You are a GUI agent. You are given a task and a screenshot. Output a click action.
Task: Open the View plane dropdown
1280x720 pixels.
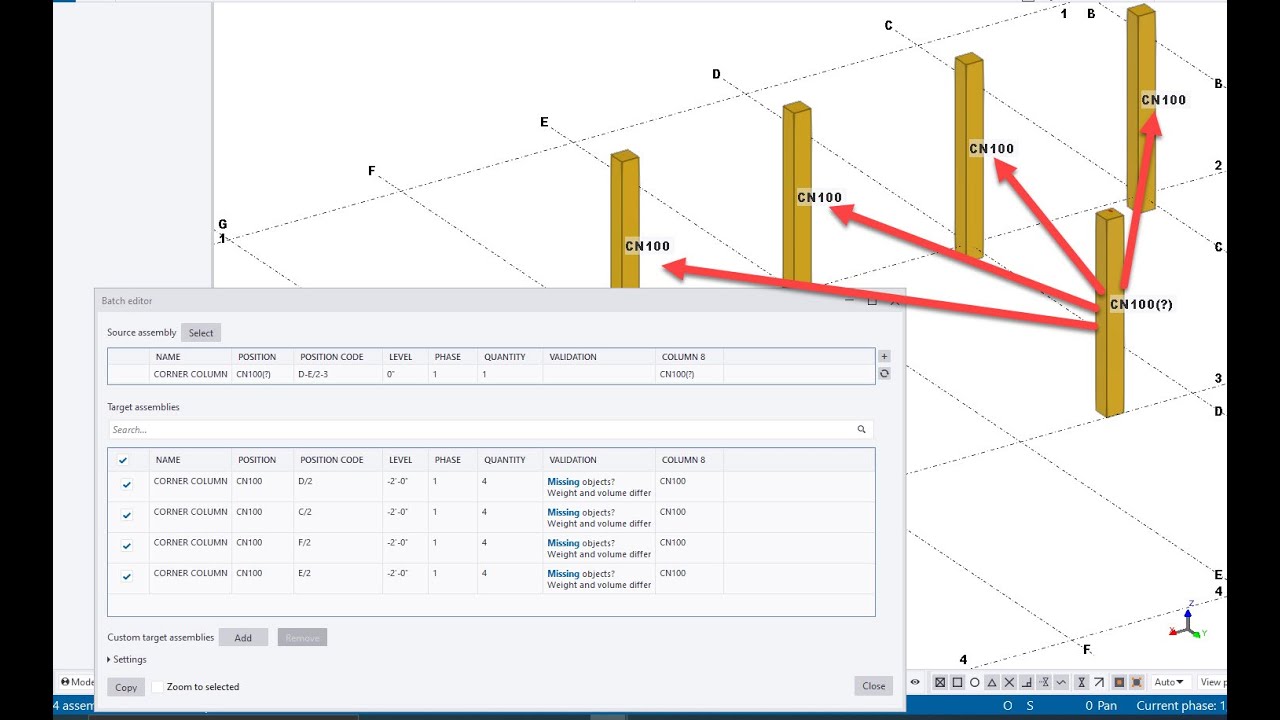tap(1211, 682)
